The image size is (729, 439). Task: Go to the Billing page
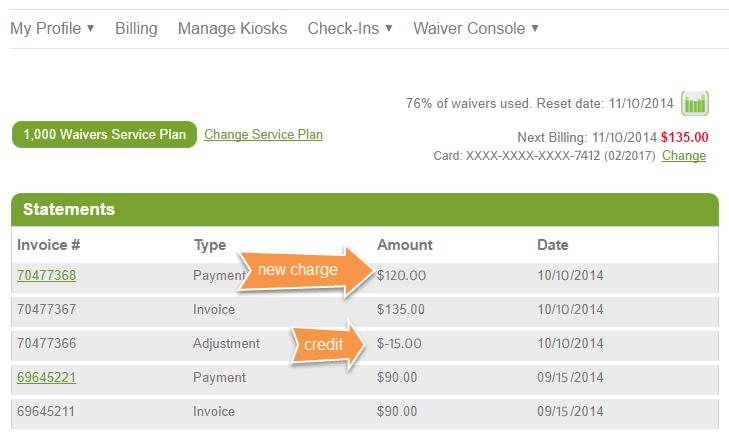click(136, 28)
